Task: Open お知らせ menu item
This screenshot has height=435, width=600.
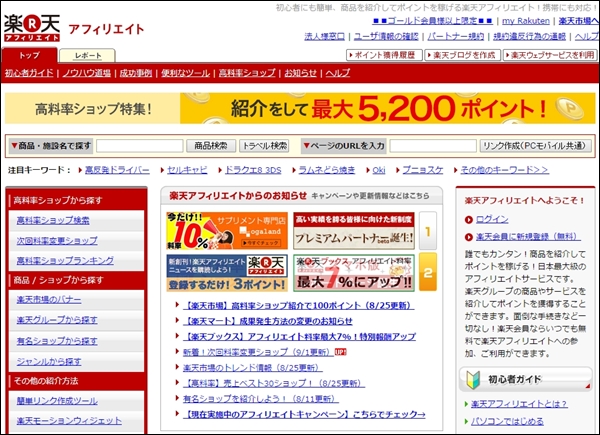Action: coord(301,73)
